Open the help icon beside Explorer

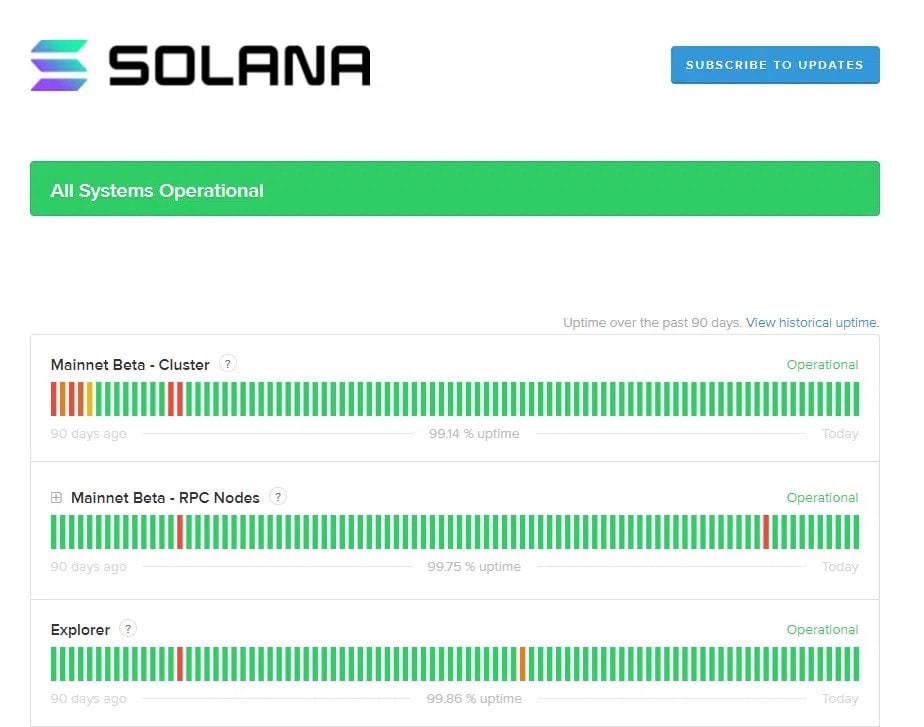(x=128, y=629)
